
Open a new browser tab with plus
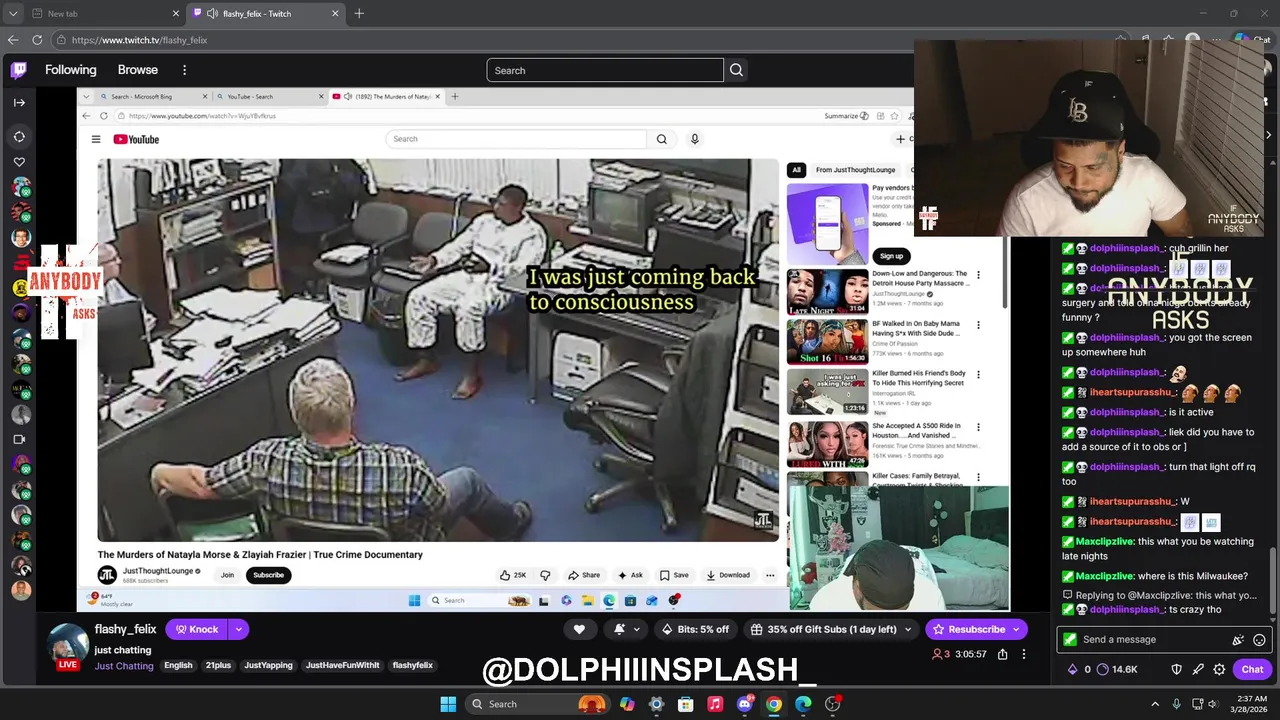pyautogui.click(x=359, y=14)
